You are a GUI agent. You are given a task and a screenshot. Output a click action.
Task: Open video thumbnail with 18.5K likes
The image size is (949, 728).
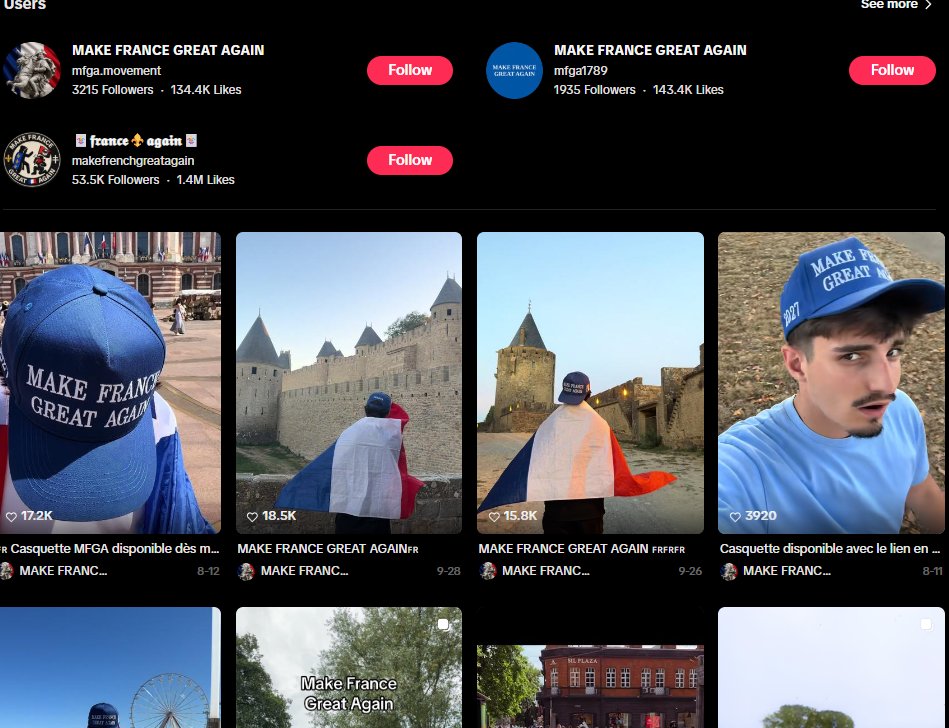pos(349,382)
